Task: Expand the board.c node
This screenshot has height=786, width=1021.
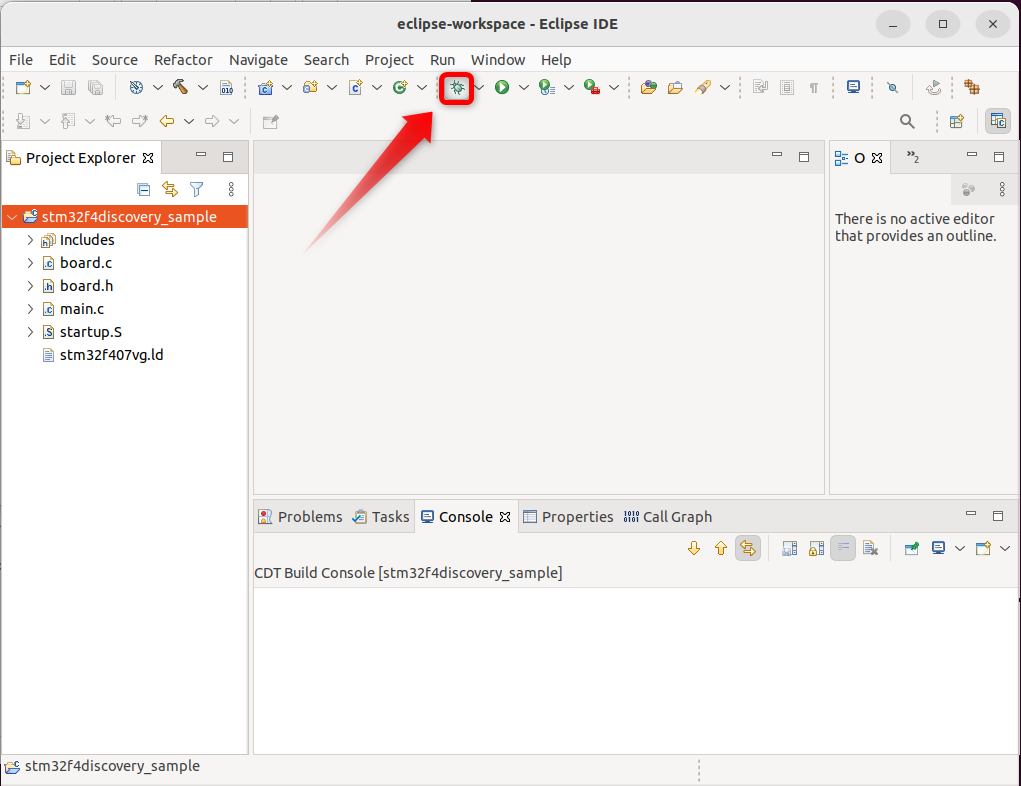Action: tap(30, 262)
